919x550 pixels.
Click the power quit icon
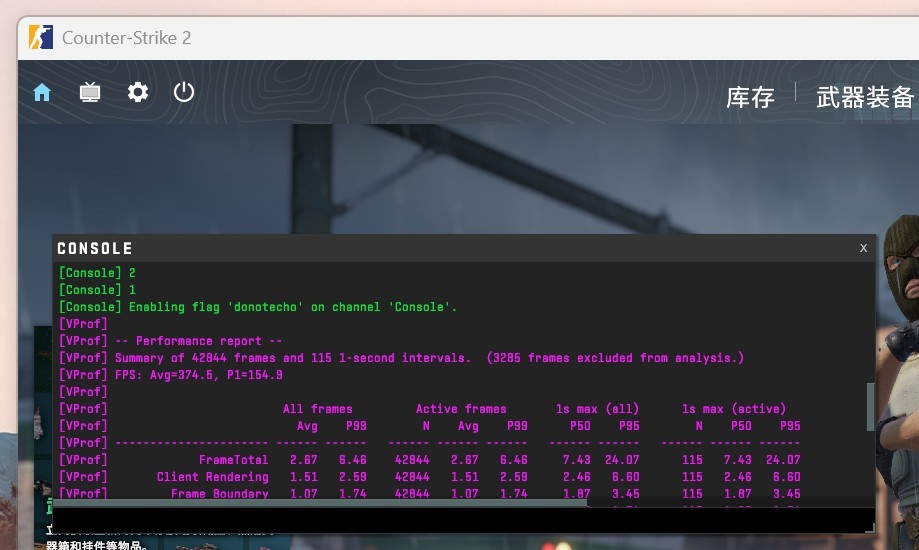coord(184,92)
